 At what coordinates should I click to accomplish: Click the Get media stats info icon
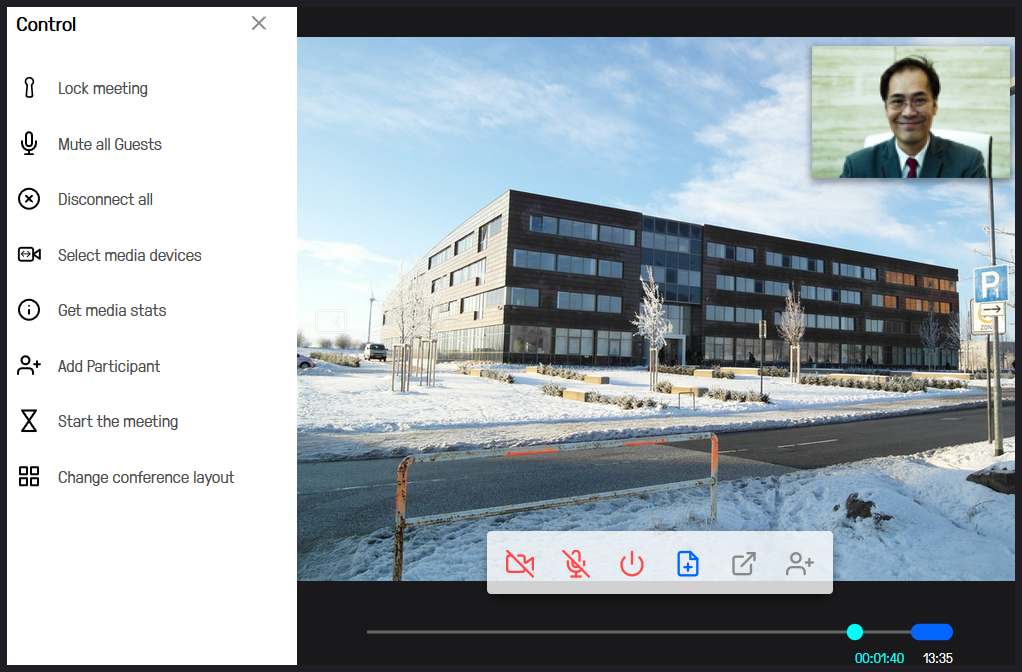point(29,310)
